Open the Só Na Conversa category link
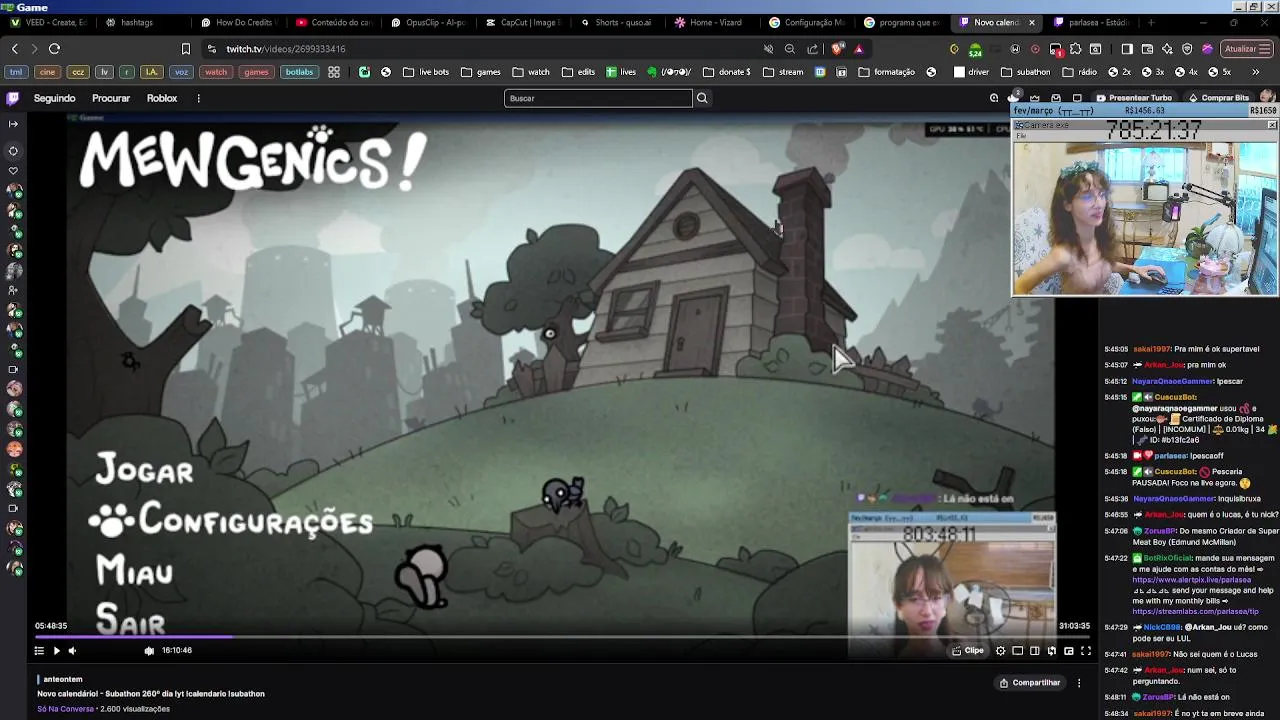 point(65,709)
